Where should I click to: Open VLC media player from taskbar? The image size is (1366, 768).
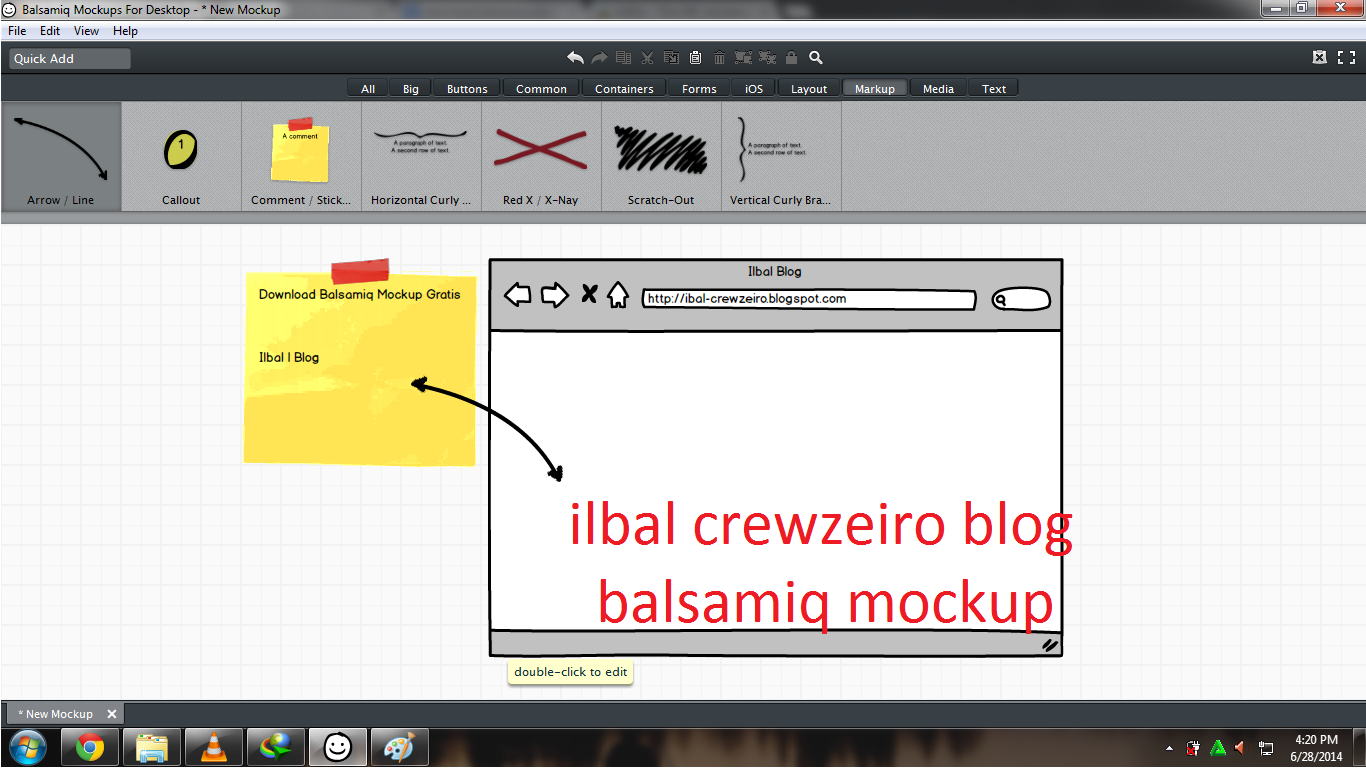pyautogui.click(x=214, y=747)
